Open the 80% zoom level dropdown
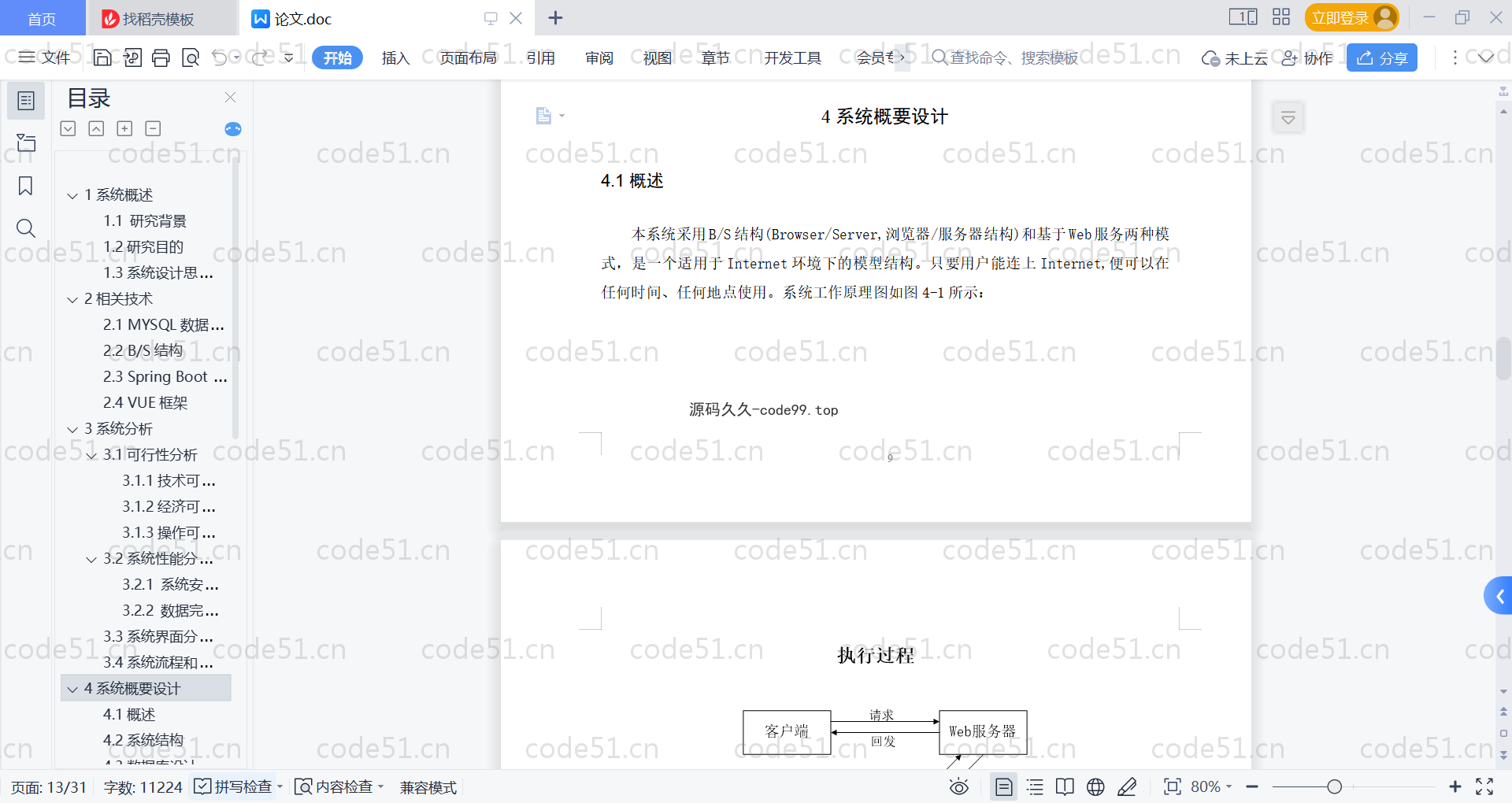 click(x=1211, y=786)
